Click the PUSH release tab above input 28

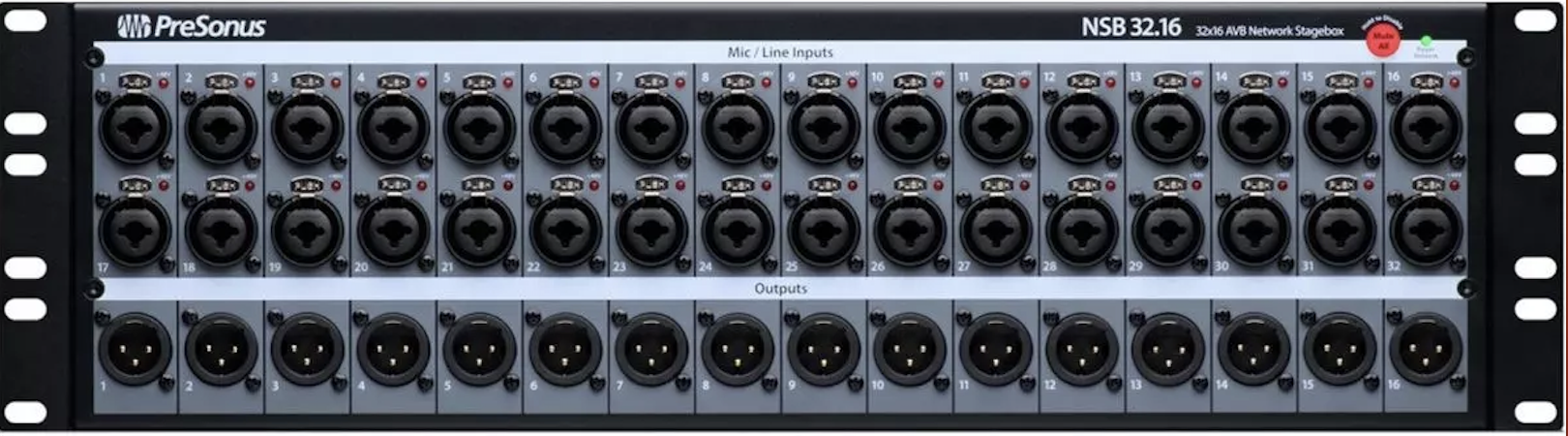(x=1082, y=184)
